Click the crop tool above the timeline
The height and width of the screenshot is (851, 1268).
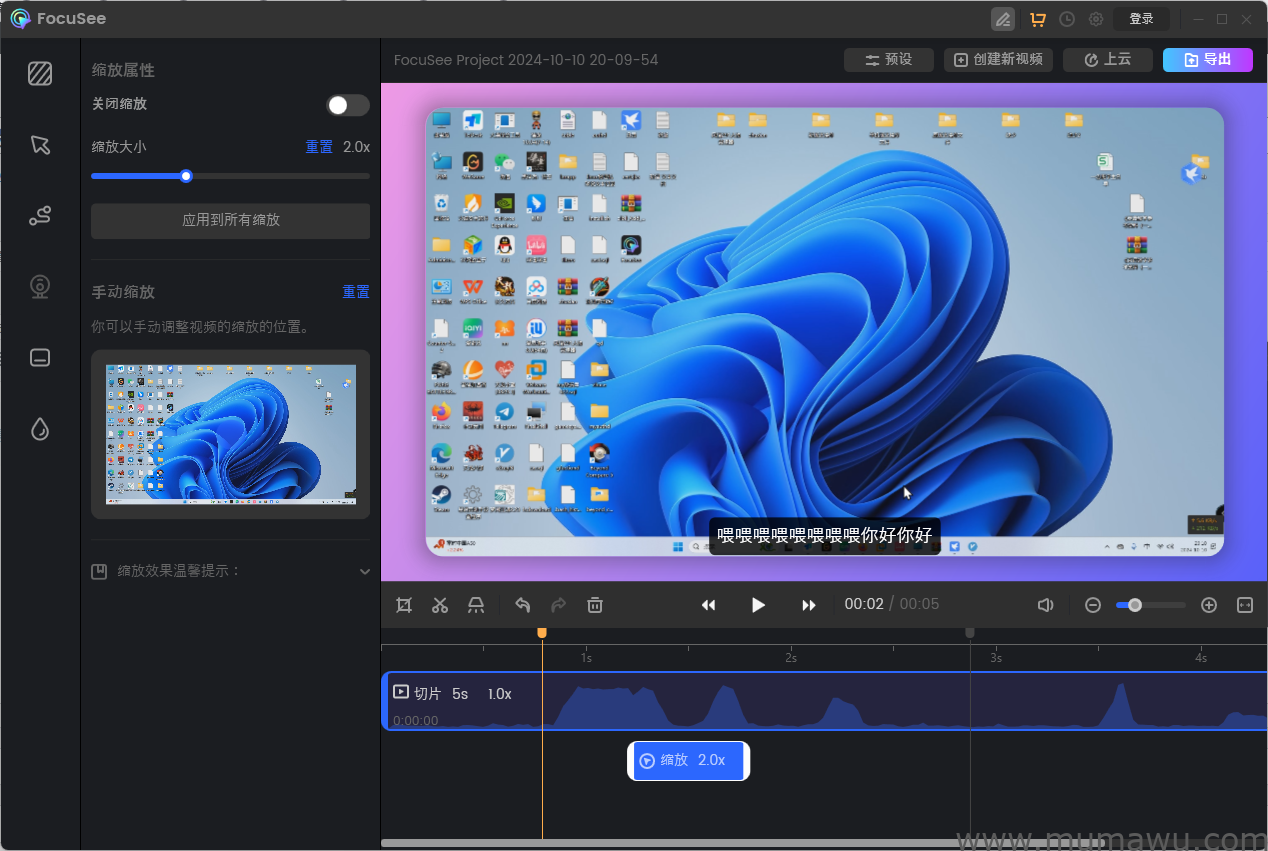404,604
